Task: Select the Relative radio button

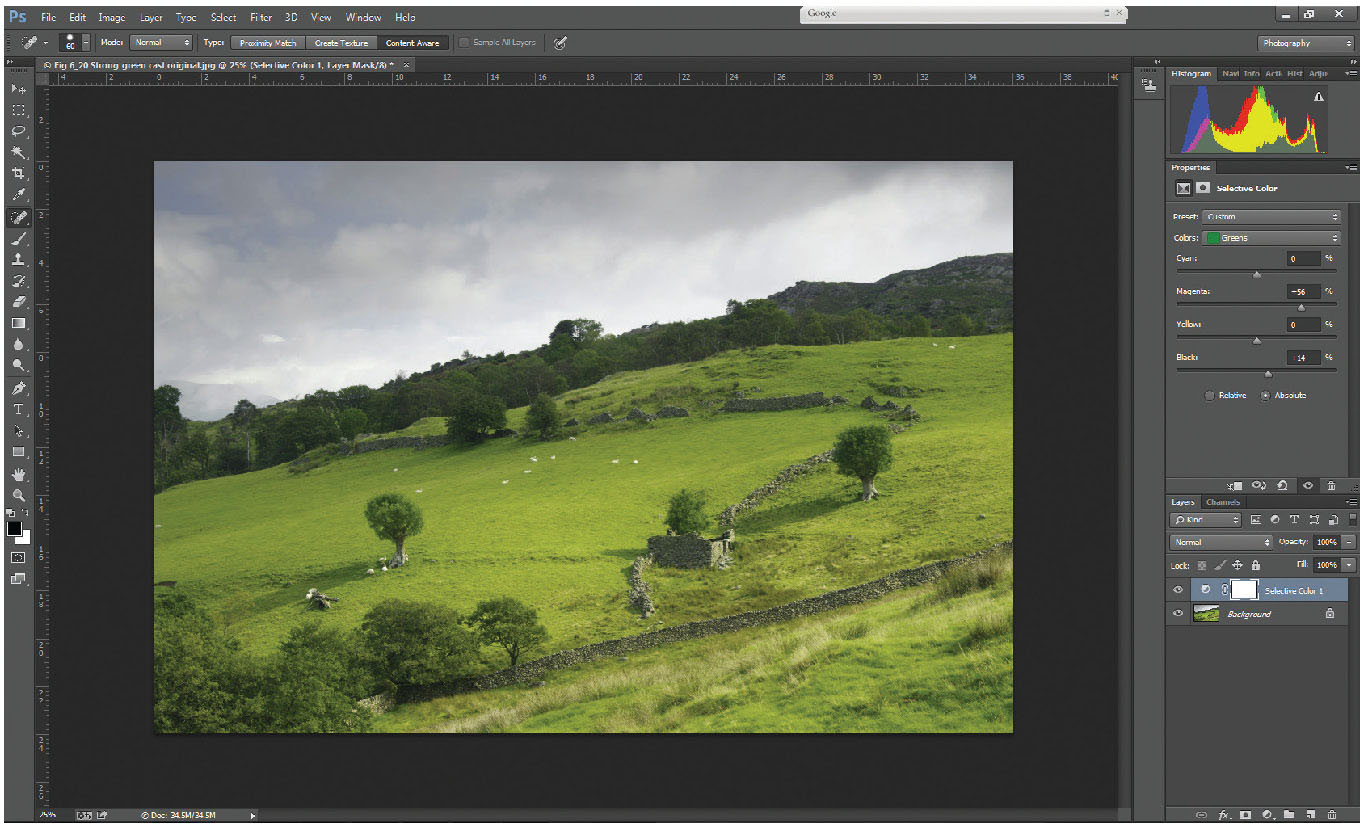Action: pyautogui.click(x=1209, y=395)
